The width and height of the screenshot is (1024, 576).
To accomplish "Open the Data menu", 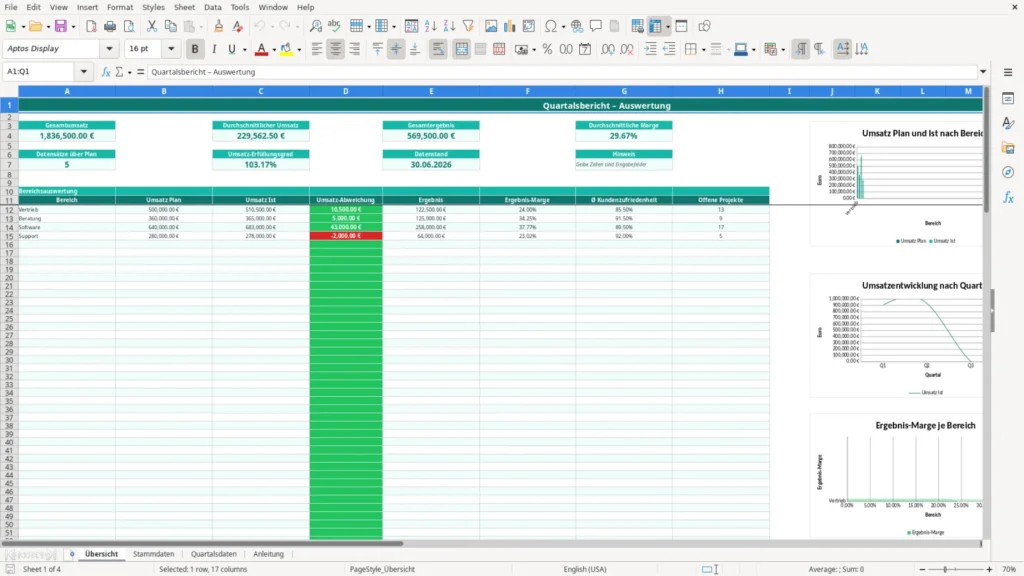I will pyautogui.click(x=212, y=7).
